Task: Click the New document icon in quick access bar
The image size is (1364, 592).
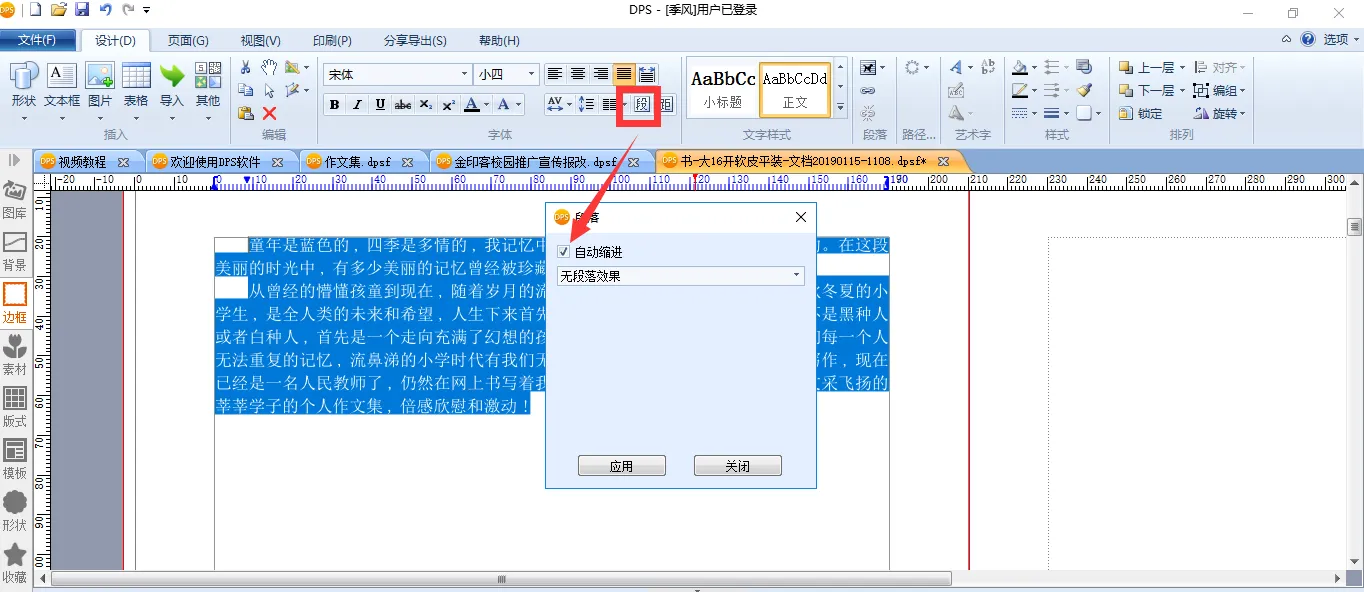Action: click(x=36, y=10)
